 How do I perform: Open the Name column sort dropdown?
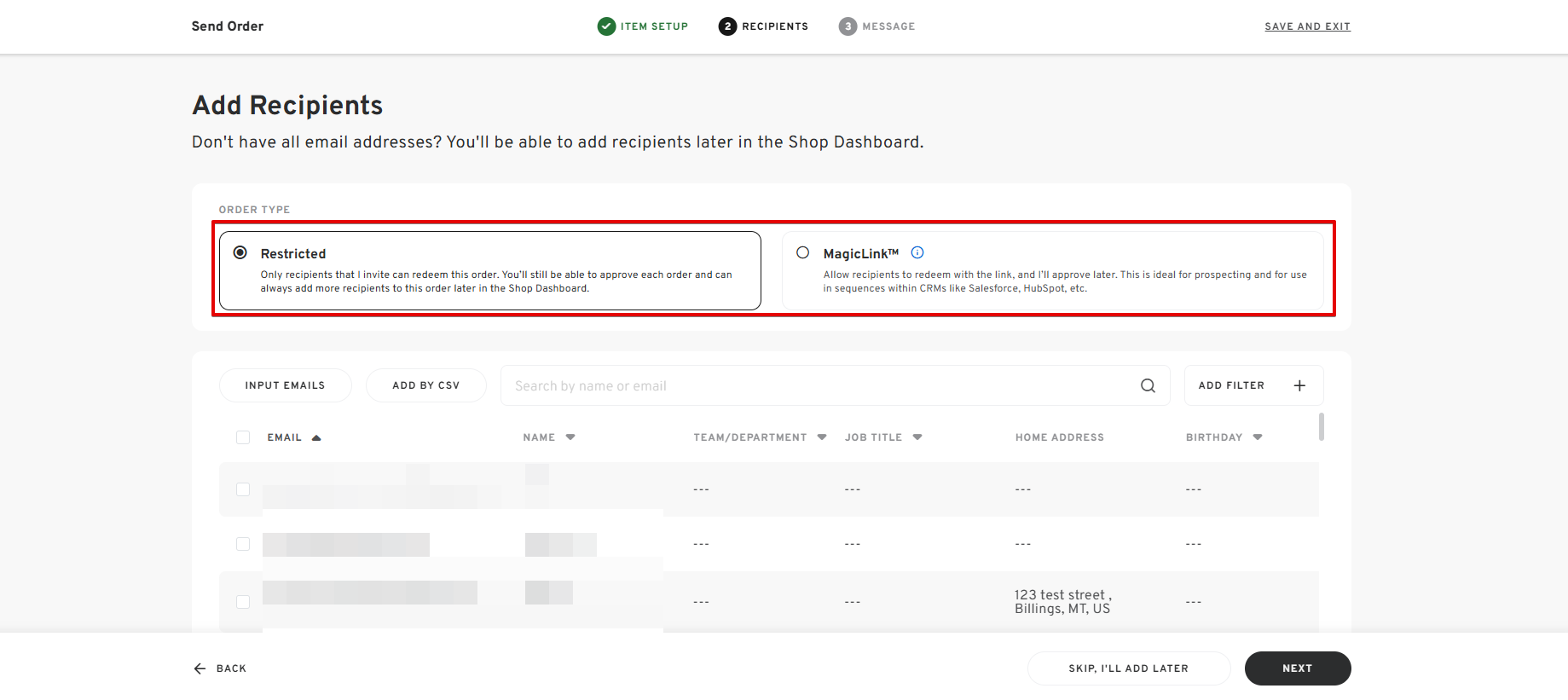[x=570, y=437]
